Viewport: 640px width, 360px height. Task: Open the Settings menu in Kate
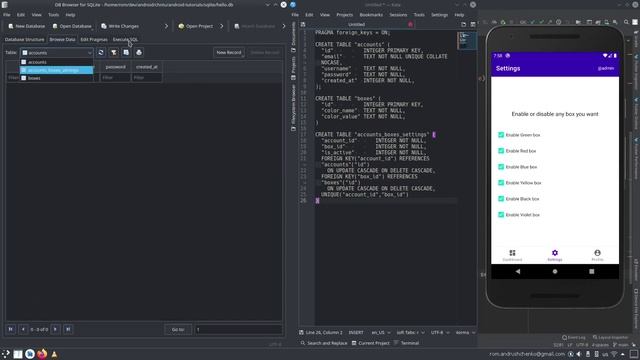point(440,15)
